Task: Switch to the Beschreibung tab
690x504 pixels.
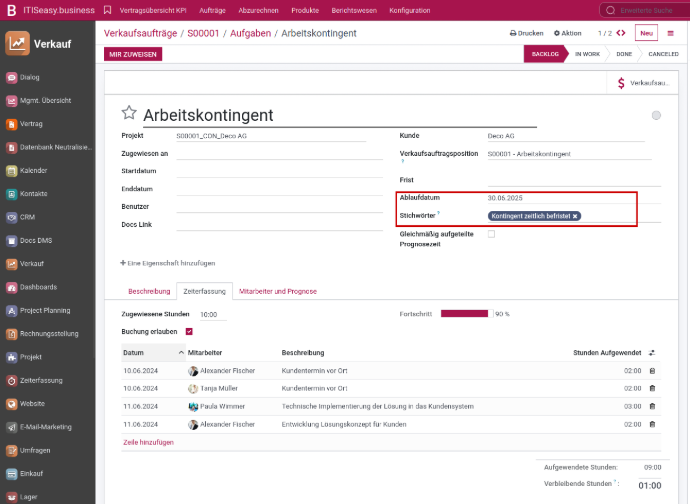Action: (149, 291)
